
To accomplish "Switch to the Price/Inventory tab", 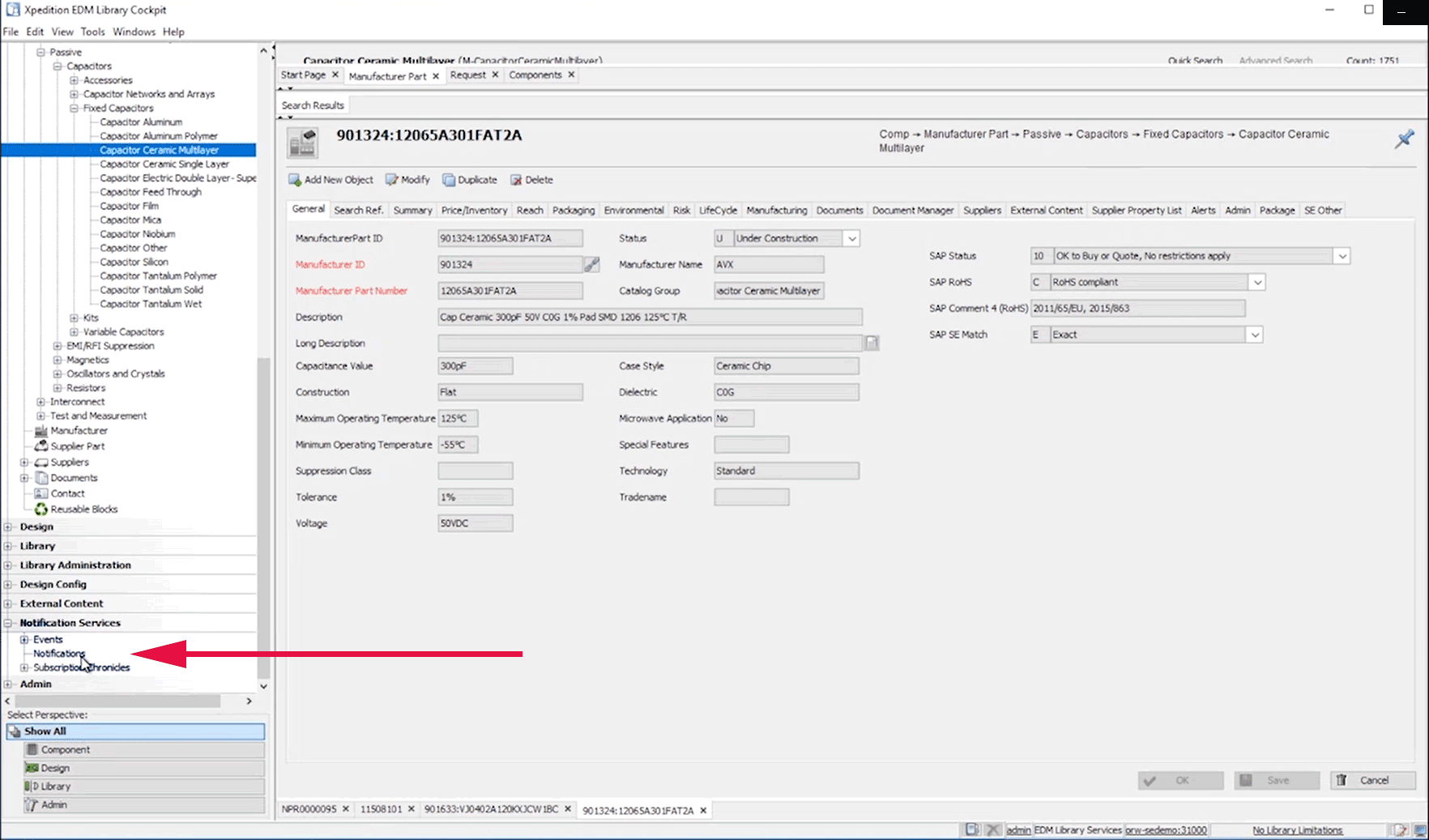I will point(474,211).
